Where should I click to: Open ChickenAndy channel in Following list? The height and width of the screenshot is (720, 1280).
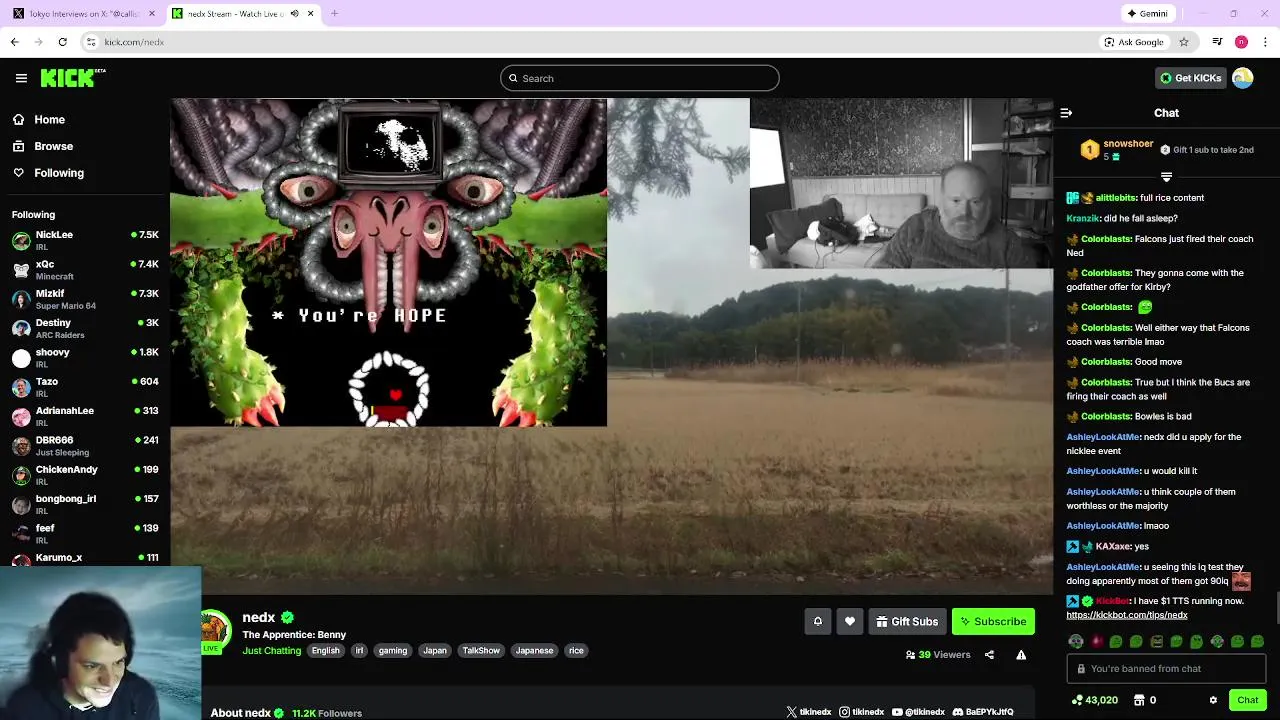85,475
